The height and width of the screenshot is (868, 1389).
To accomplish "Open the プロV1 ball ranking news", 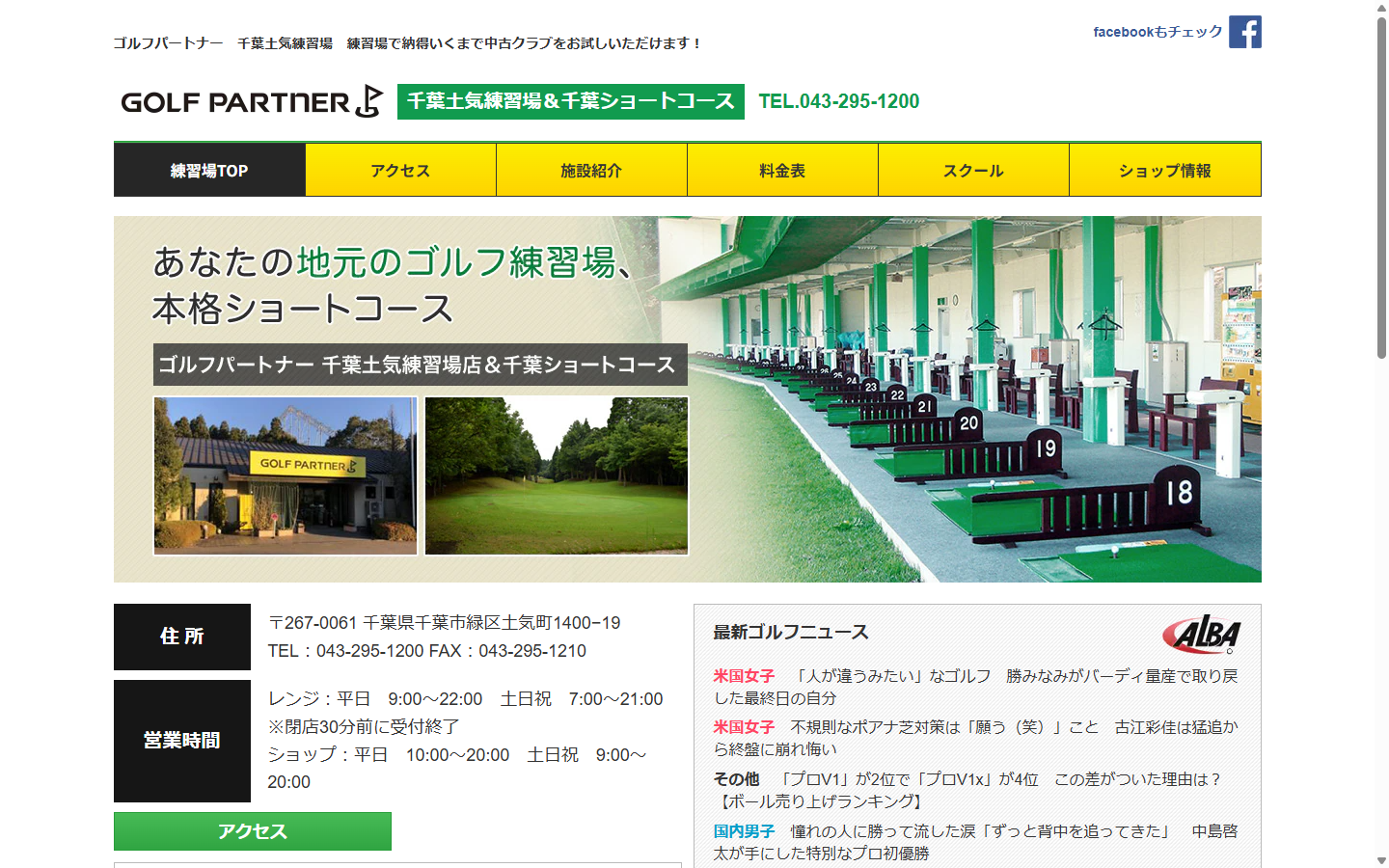I will (x=967, y=790).
